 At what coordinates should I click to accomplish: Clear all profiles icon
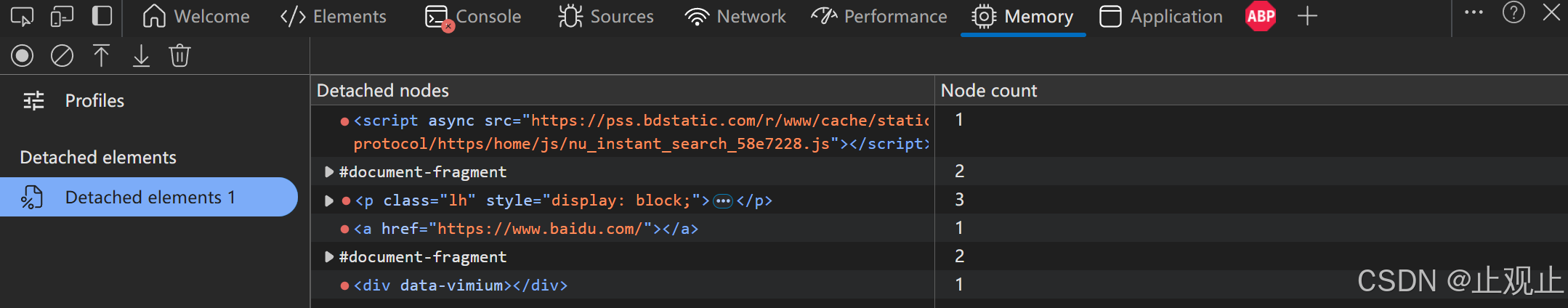point(62,55)
